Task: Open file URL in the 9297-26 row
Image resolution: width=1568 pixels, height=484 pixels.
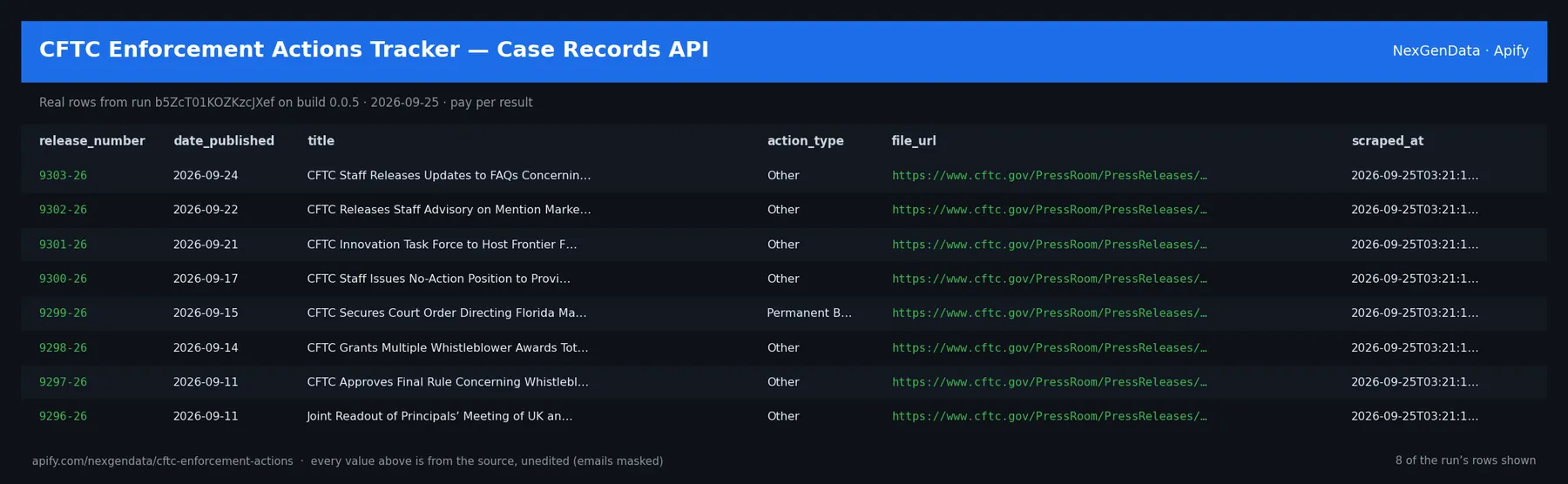Action: [1049, 382]
